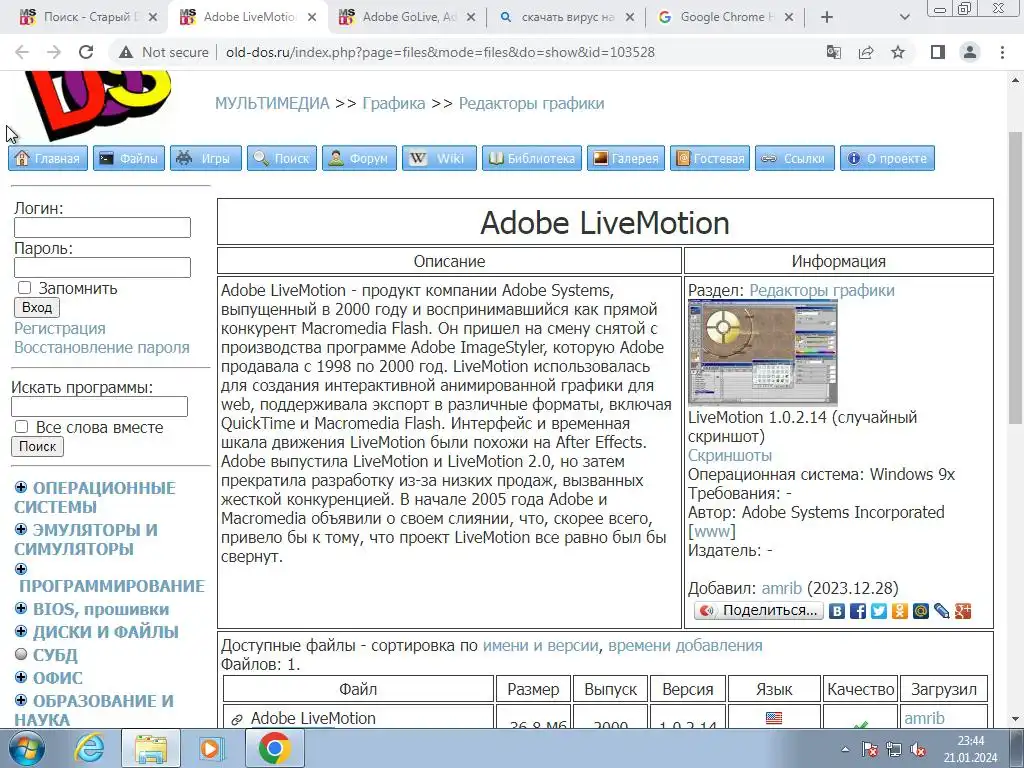
Task: Share via the Facebook icon
Action: point(857,611)
